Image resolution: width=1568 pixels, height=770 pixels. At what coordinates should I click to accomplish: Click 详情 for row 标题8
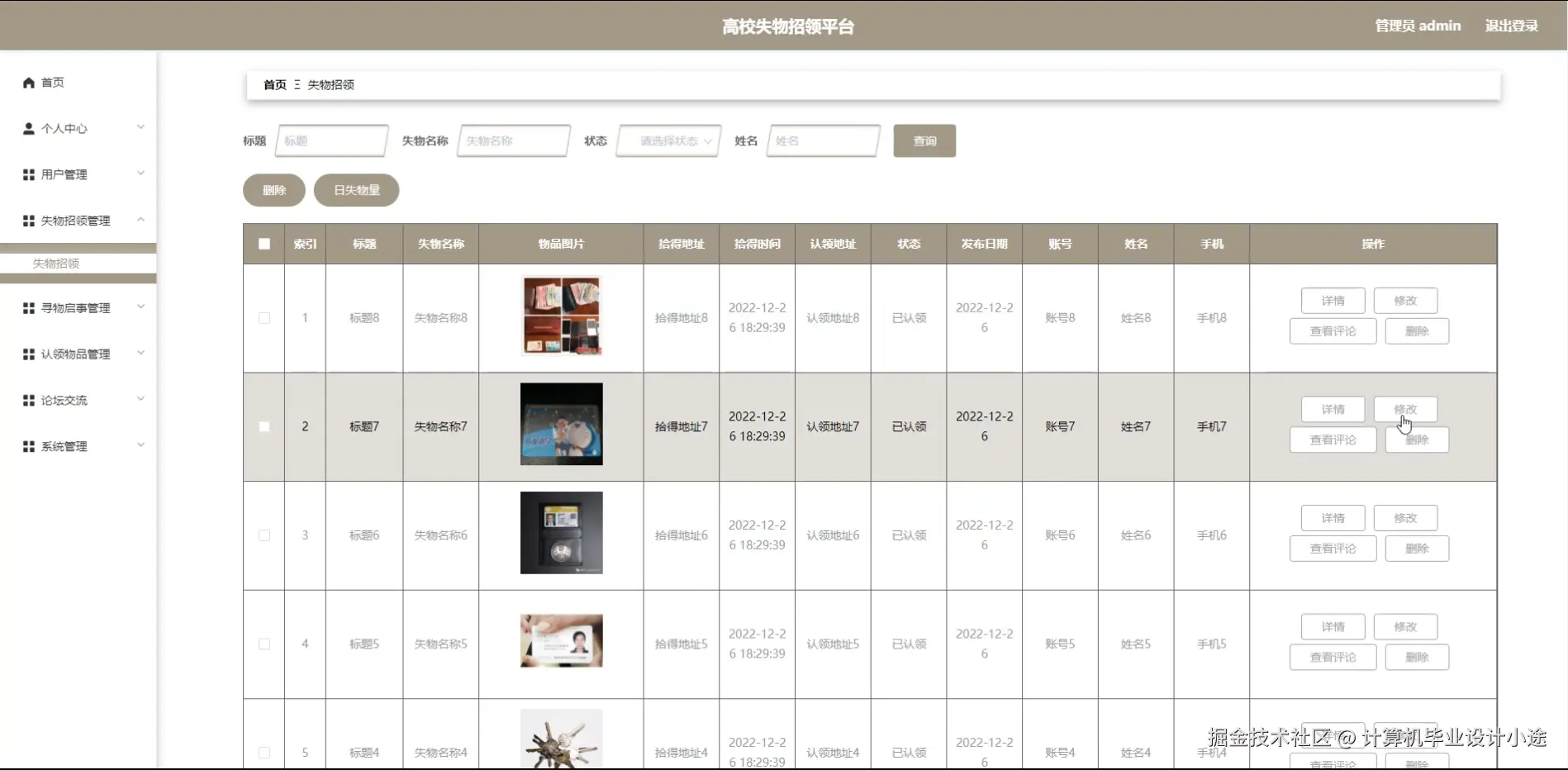click(1333, 301)
